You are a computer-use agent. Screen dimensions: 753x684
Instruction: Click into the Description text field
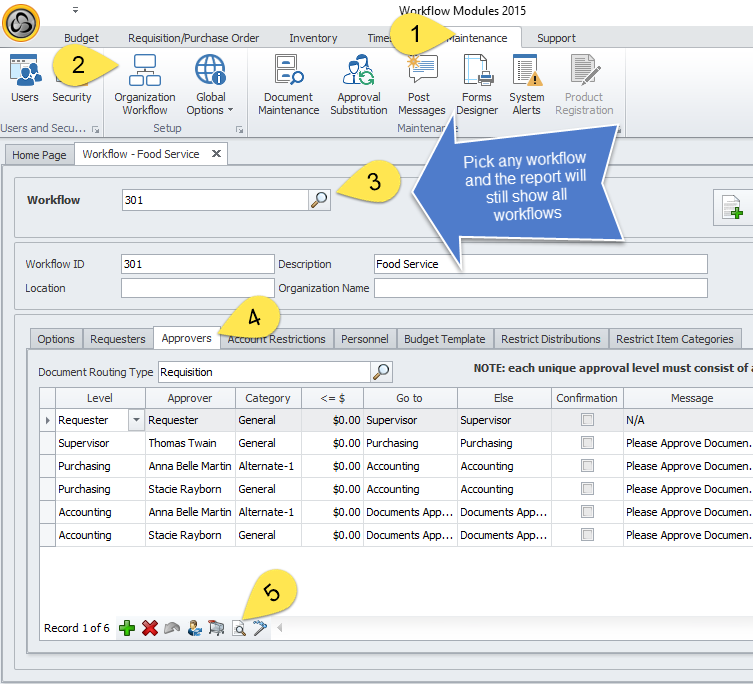click(x=540, y=264)
